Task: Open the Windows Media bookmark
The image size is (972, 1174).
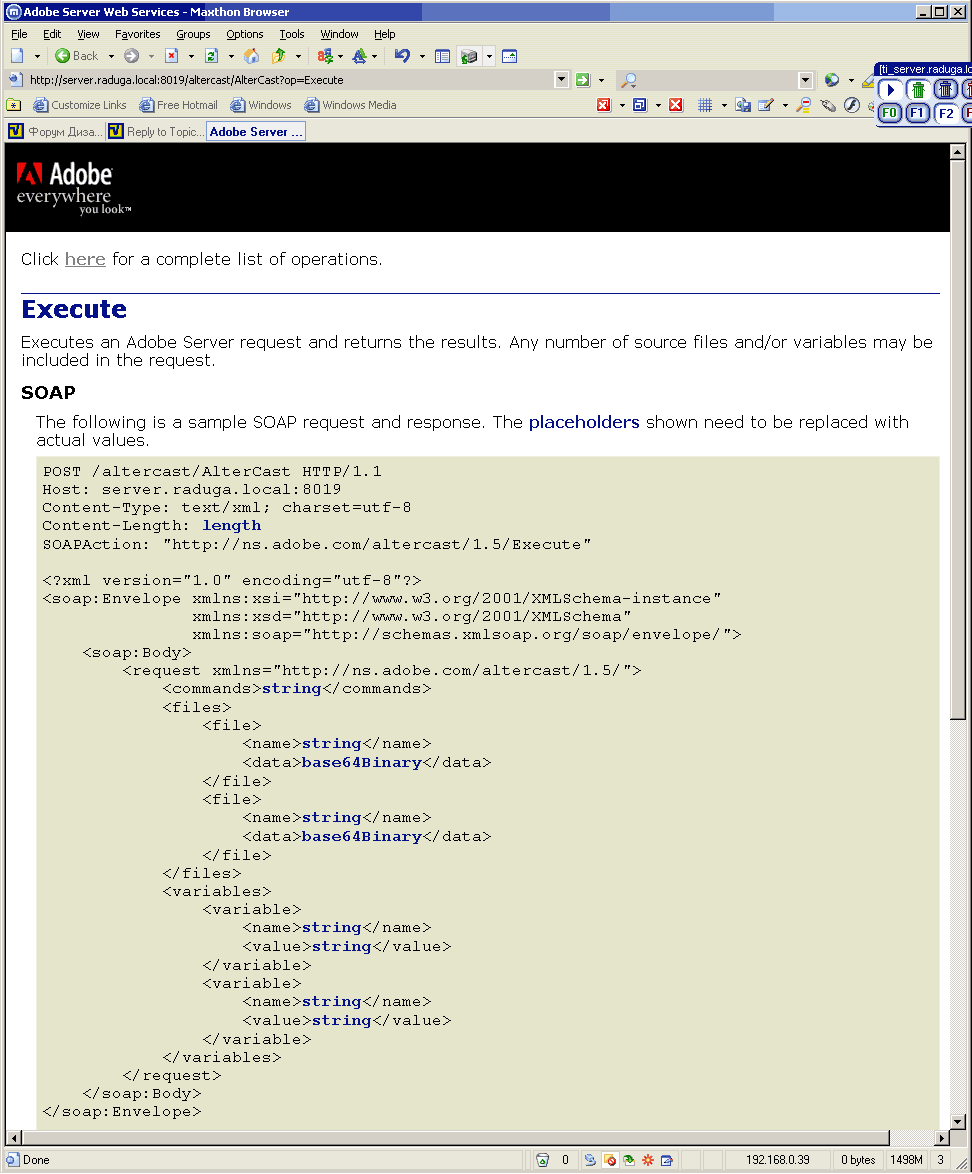Action: [350, 105]
